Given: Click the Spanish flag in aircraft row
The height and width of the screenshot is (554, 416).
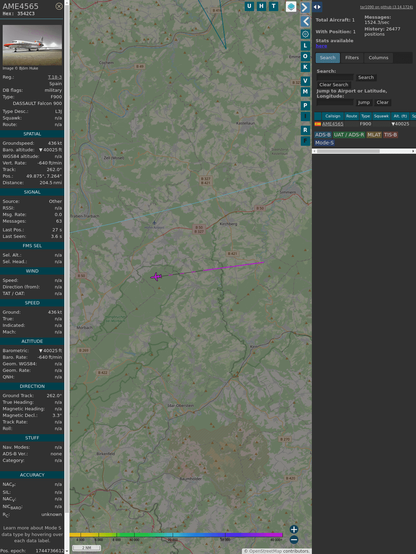Looking at the screenshot, I should point(318,124).
